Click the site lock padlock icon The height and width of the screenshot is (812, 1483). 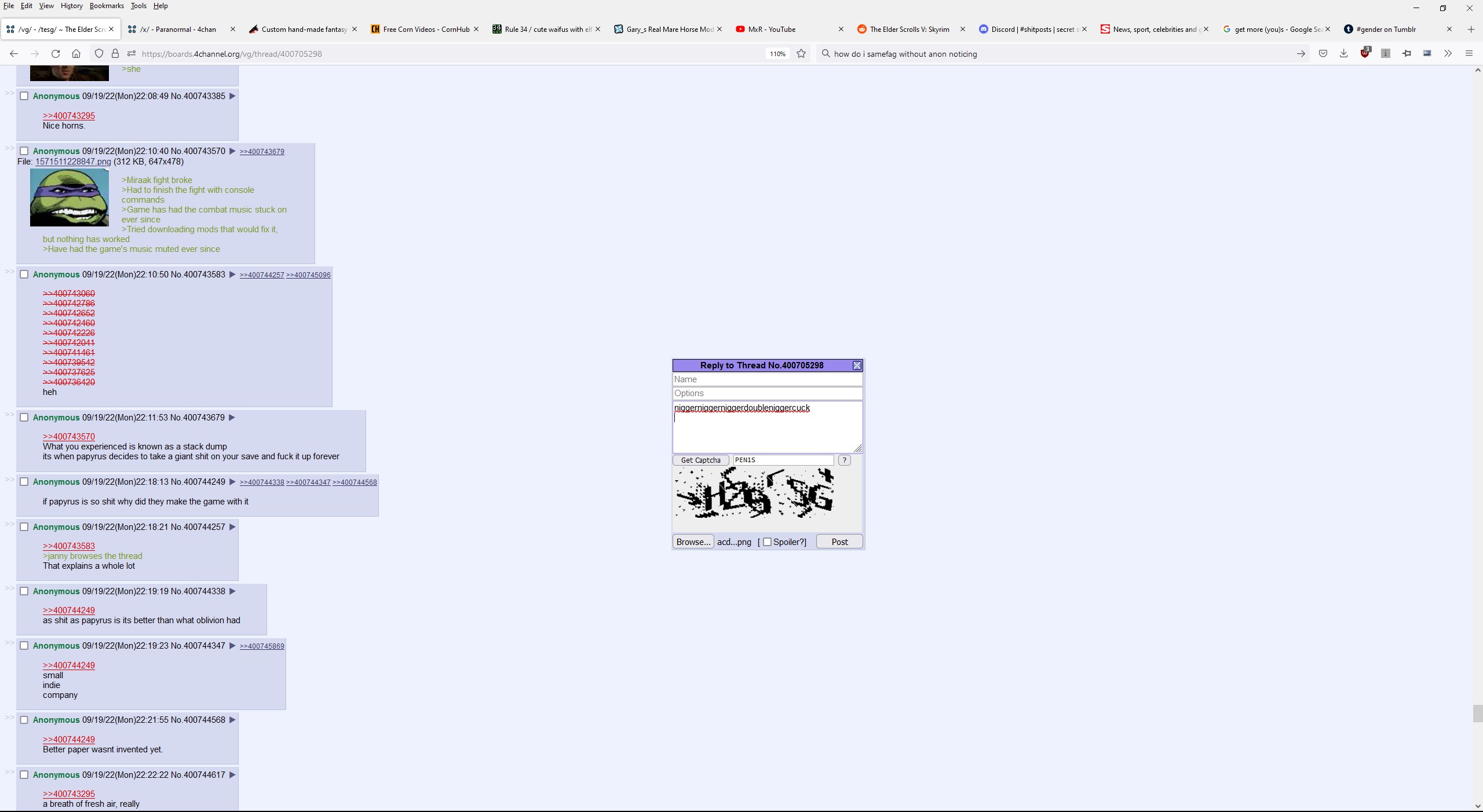pos(115,53)
